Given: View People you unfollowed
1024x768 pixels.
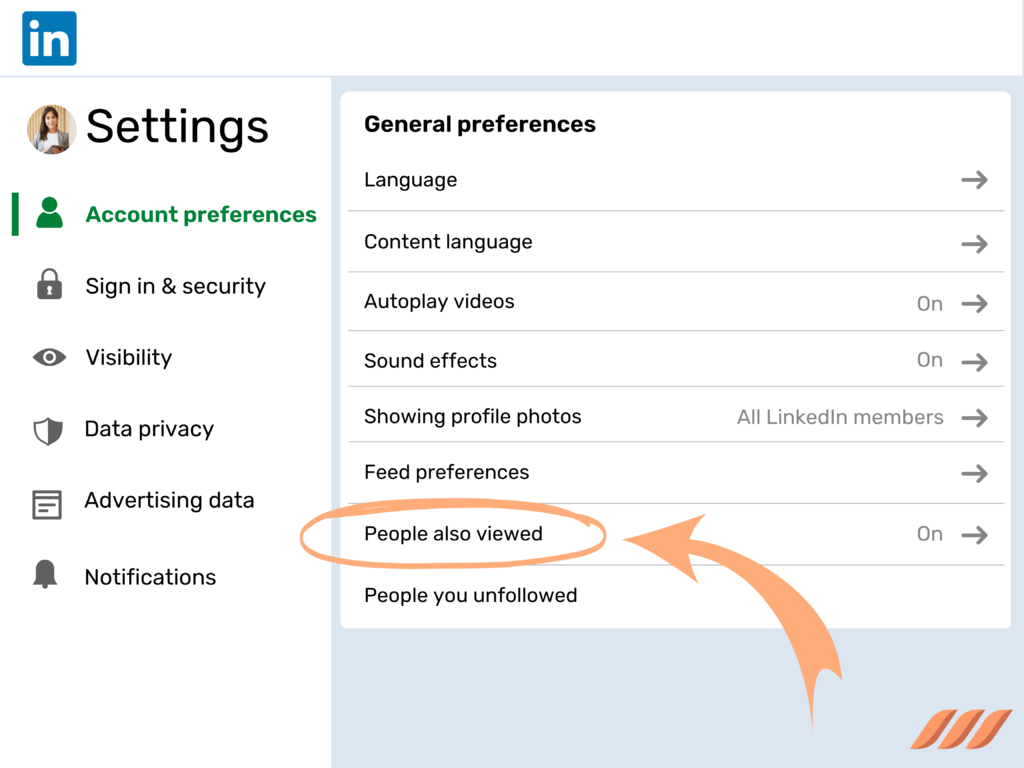Looking at the screenshot, I should (x=470, y=595).
